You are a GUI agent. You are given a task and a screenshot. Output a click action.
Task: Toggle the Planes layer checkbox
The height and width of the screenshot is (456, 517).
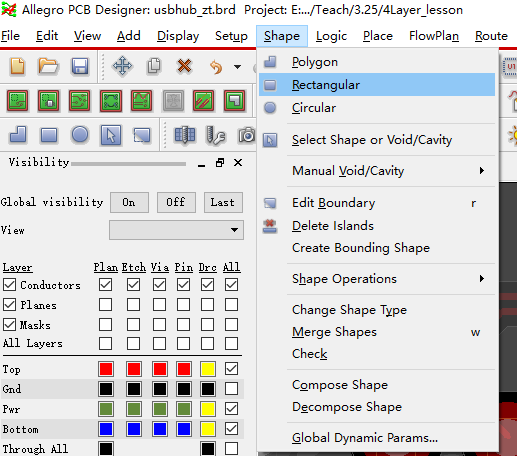click(x=9, y=305)
